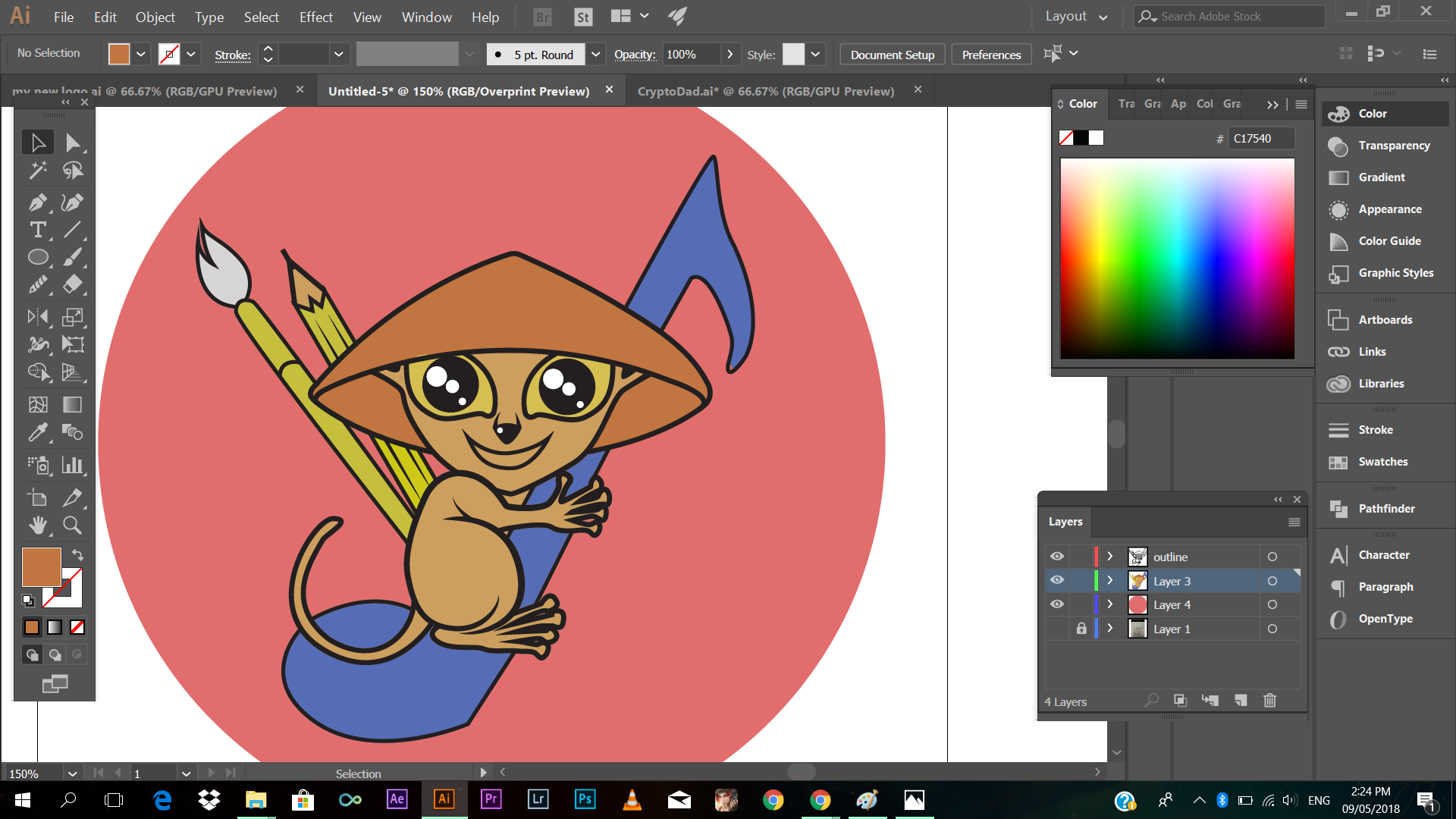
Task: Open the Pathfinder panel
Action: pyautogui.click(x=1385, y=508)
